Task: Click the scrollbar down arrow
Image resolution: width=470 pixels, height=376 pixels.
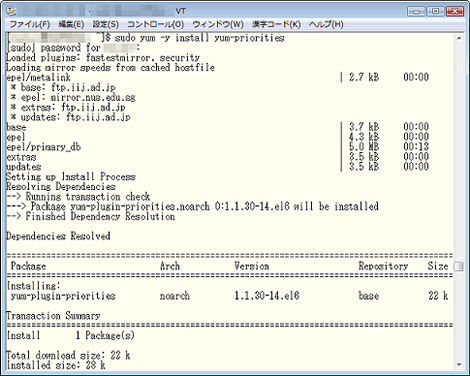Action: coord(459,365)
